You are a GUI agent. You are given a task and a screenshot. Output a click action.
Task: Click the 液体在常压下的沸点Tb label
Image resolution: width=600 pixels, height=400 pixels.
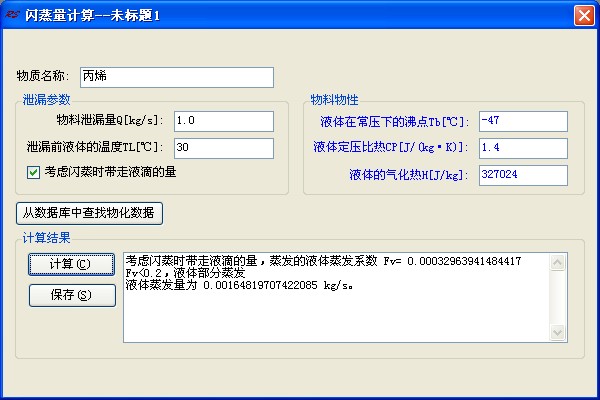point(395,122)
